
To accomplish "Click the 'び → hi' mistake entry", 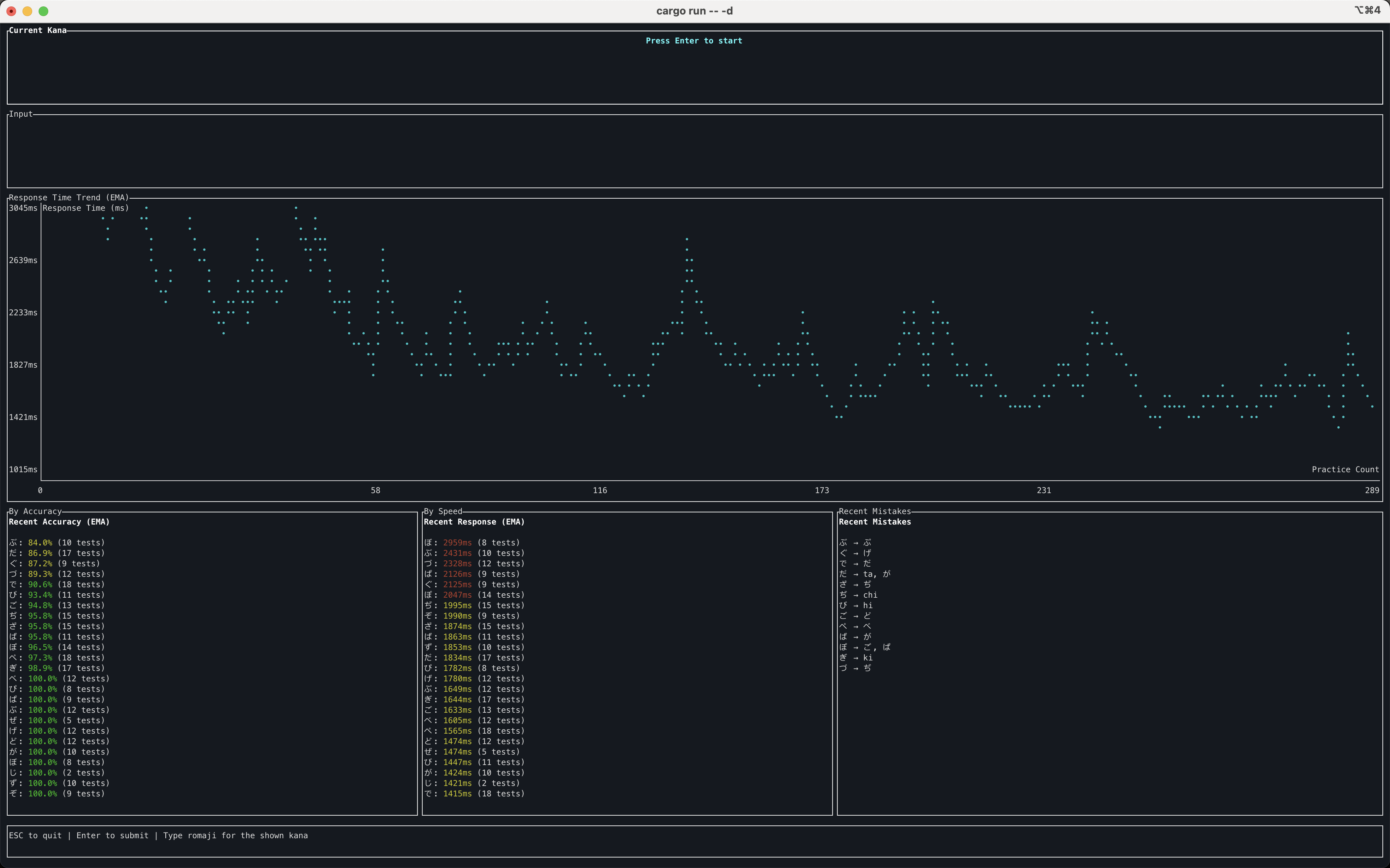I will 856,605.
